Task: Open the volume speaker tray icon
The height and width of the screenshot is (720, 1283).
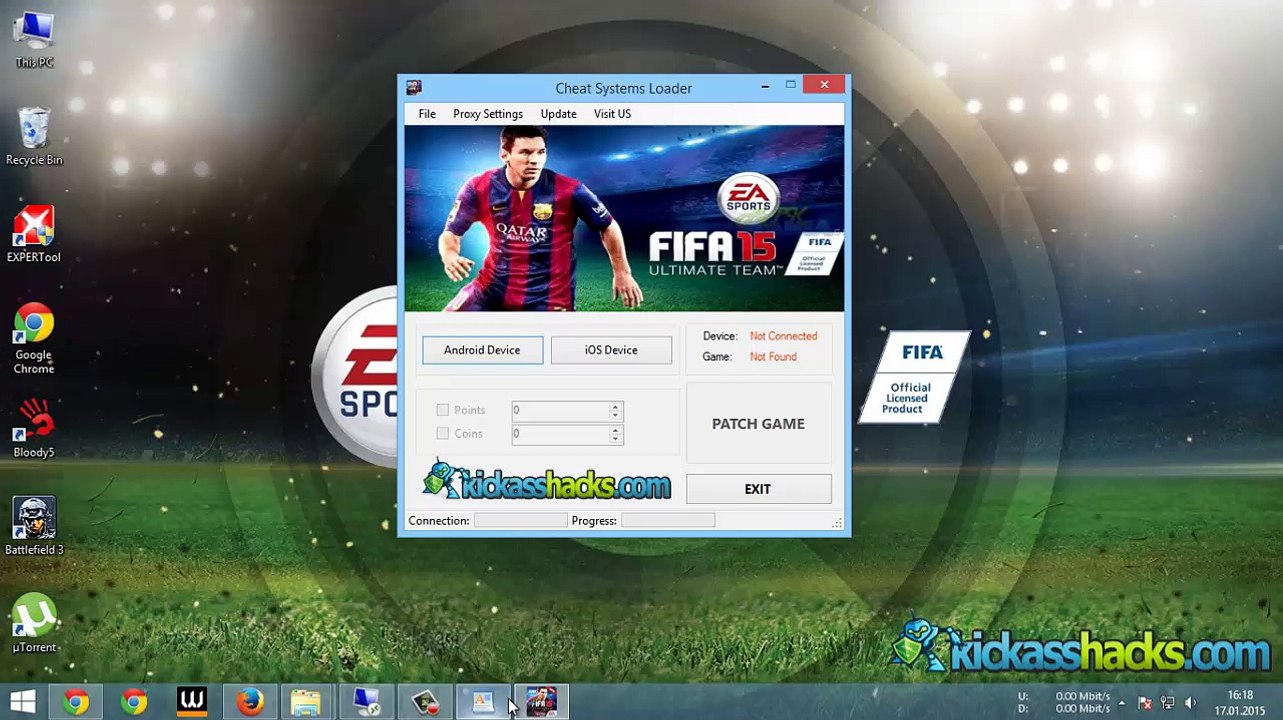Action: 1190,702
